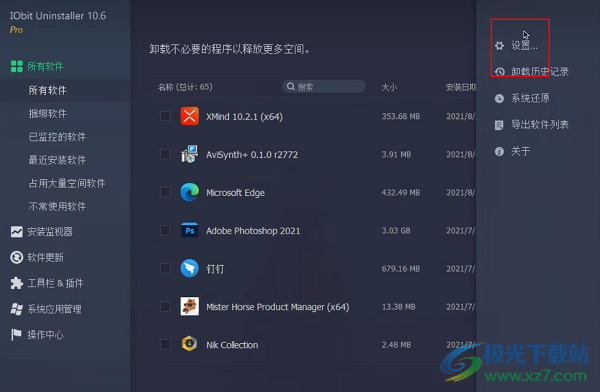Viewport: 600px width, 392px height.
Task: Sort by 名称 column header
Action: pyautogui.click(x=185, y=87)
